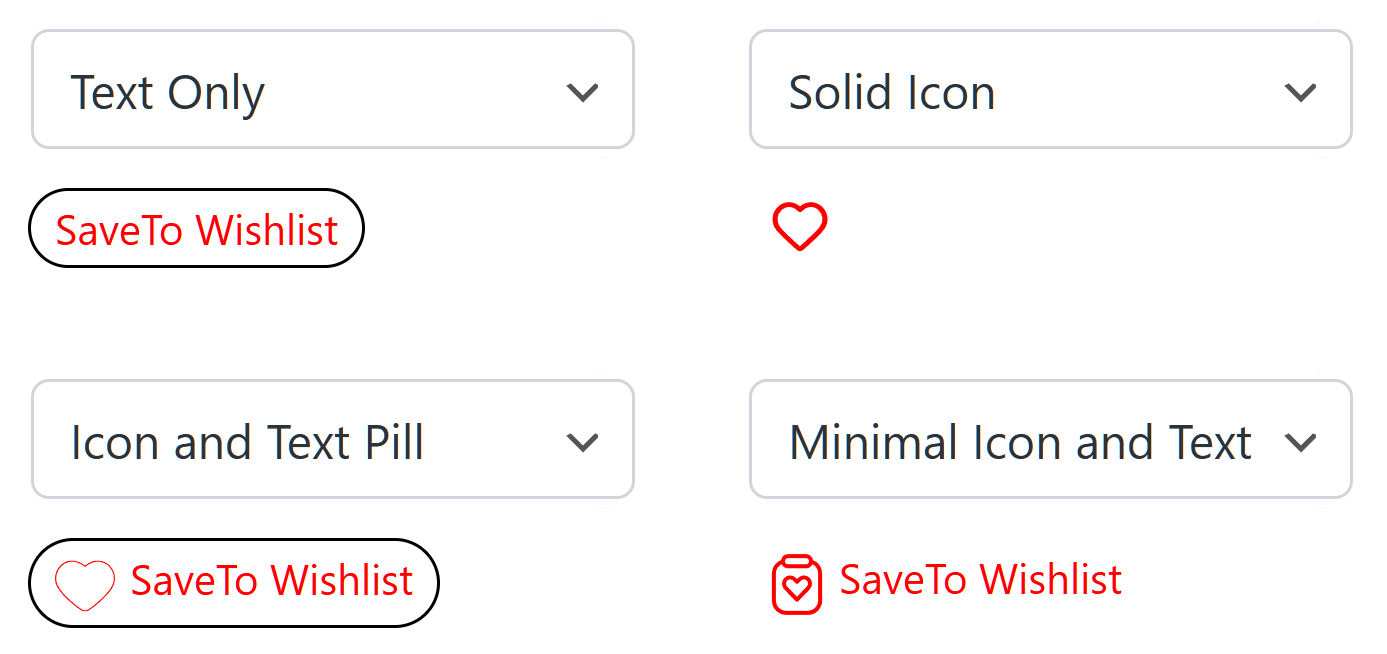Click the 'Icon and Text Pill' value label
This screenshot has height=654, width=1387.
click(248, 443)
